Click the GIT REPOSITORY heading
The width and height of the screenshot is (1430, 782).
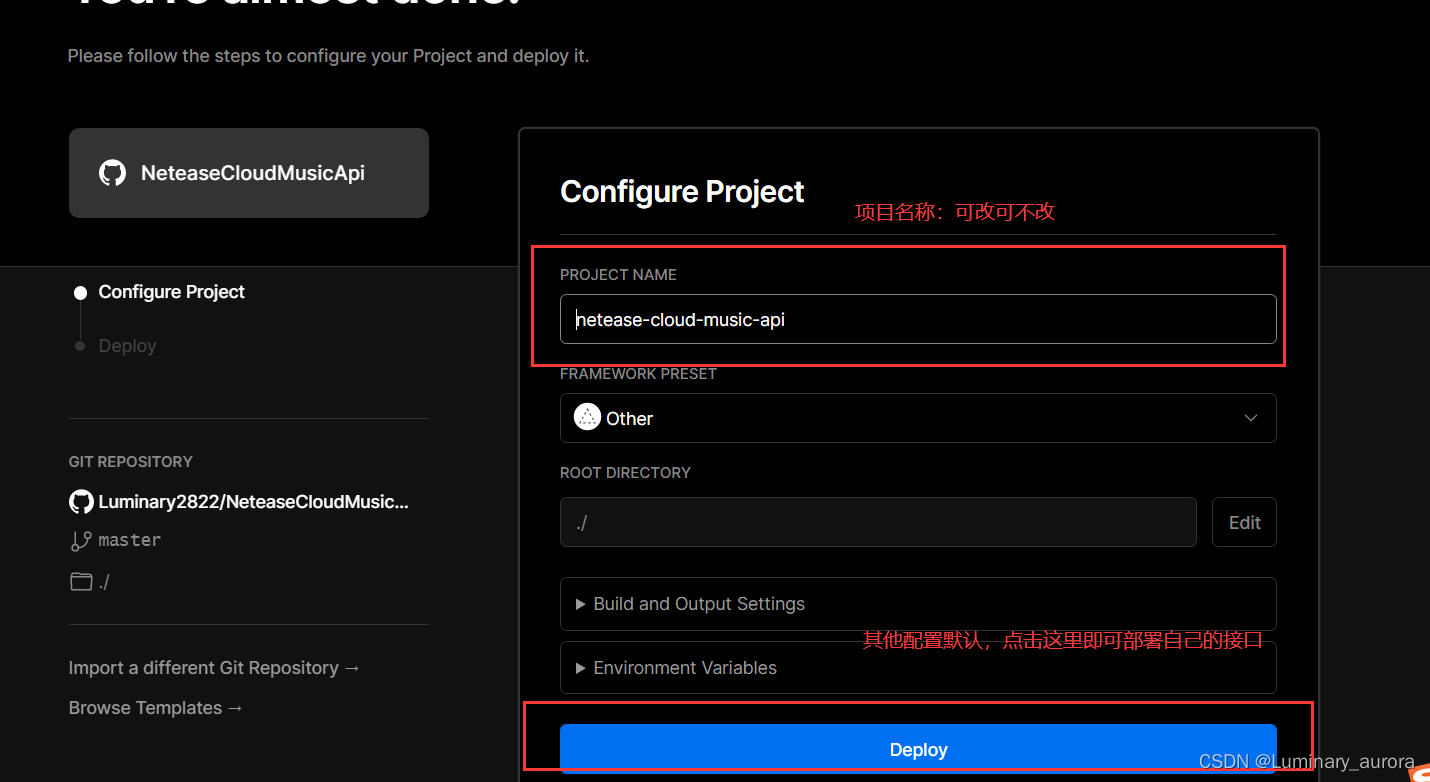[x=131, y=462]
